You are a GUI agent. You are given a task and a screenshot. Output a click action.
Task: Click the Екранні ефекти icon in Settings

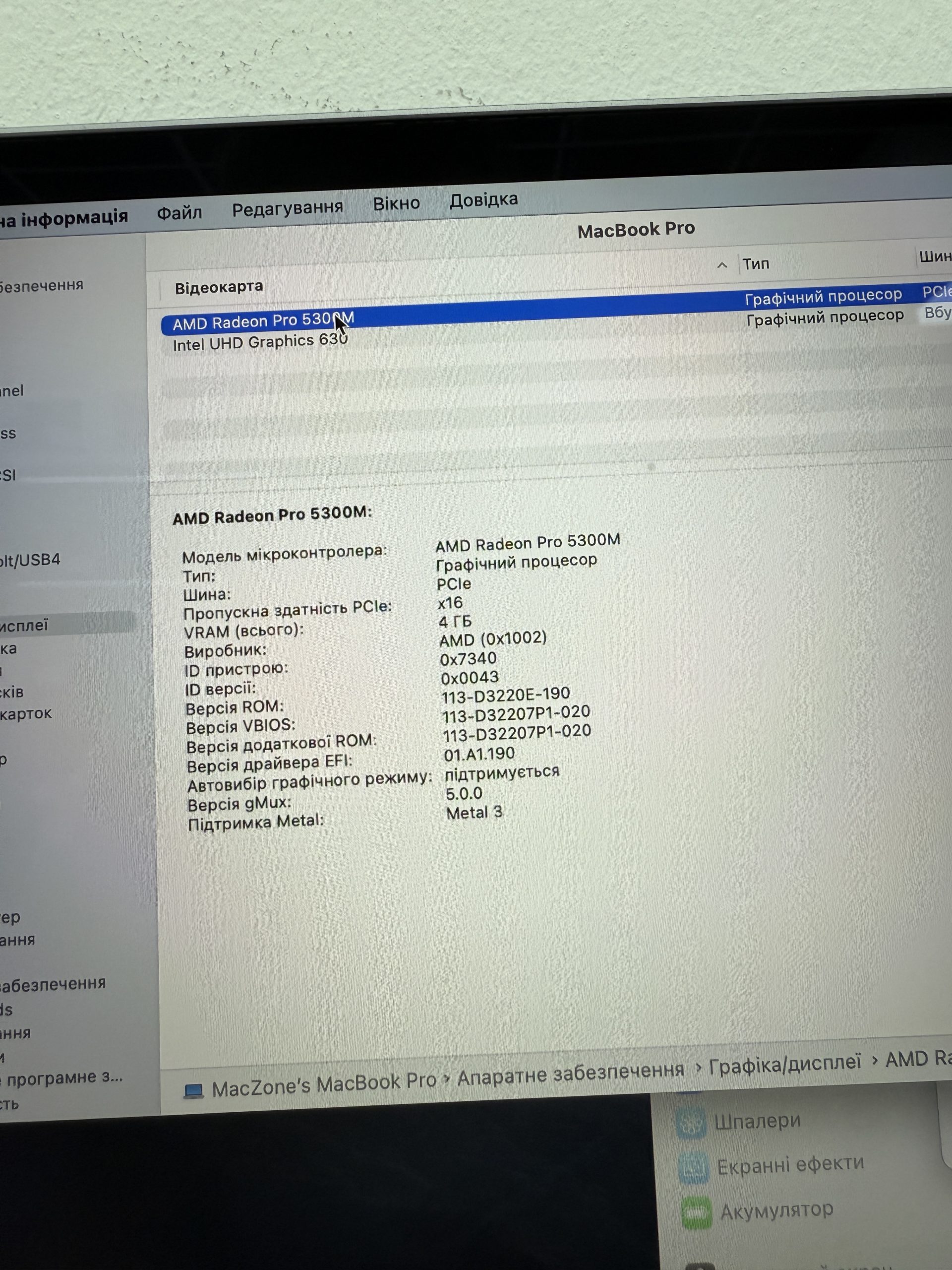click(x=694, y=1168)
